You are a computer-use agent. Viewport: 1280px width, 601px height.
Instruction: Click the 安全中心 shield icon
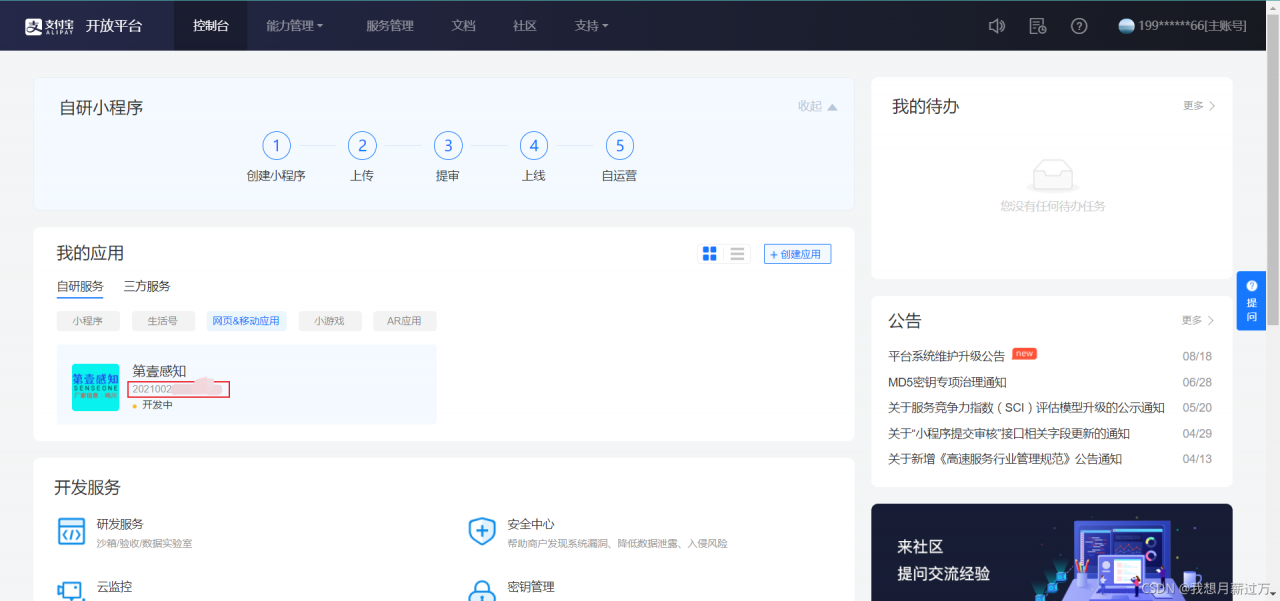click(482, 532)
